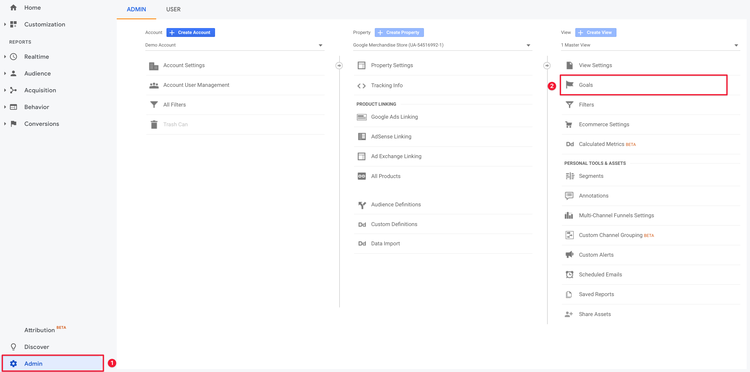Expand the Acquisition reports arrow
750x372 pixels.
point(5,90)
